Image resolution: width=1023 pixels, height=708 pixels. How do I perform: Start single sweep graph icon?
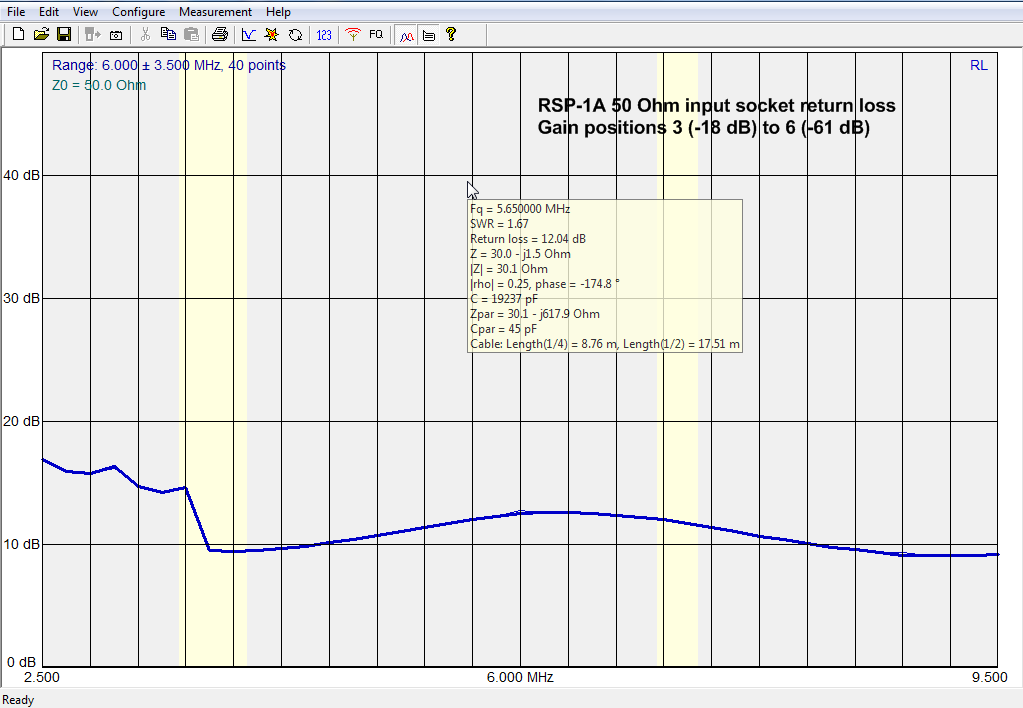[x=249, y=35]
